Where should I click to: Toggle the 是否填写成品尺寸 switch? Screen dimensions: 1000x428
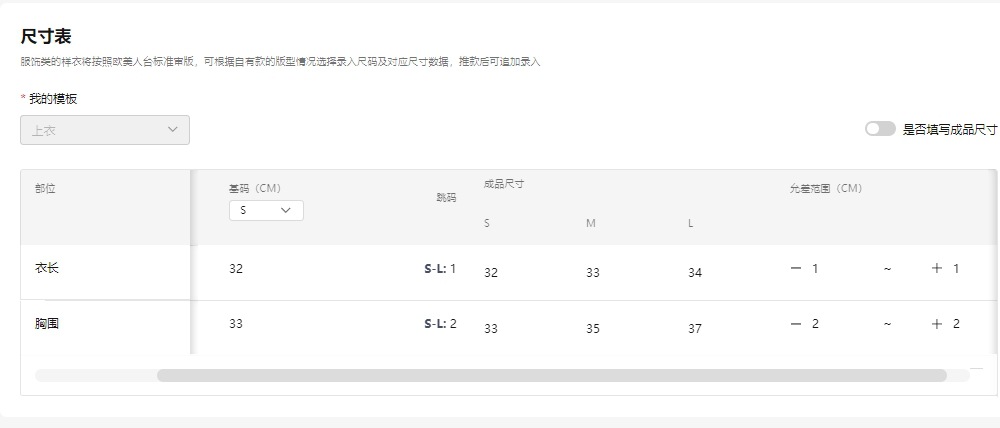880,129
